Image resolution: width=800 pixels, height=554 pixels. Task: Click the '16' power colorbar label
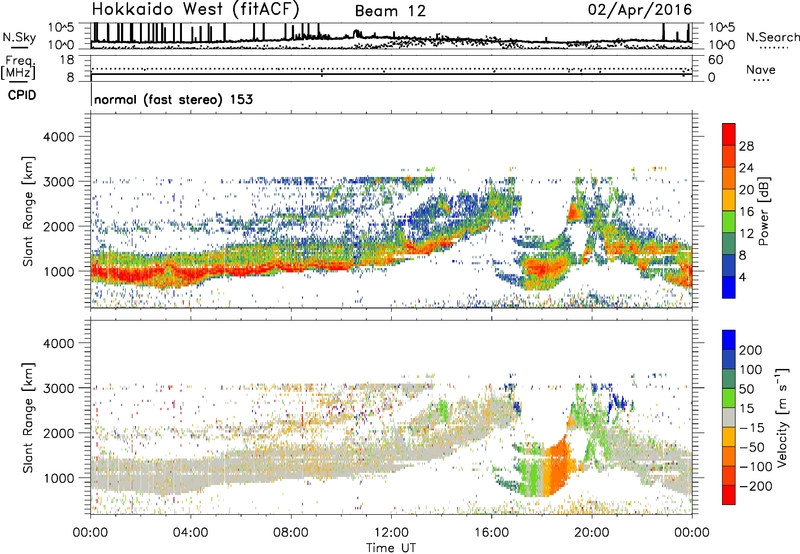click(746, 212)
